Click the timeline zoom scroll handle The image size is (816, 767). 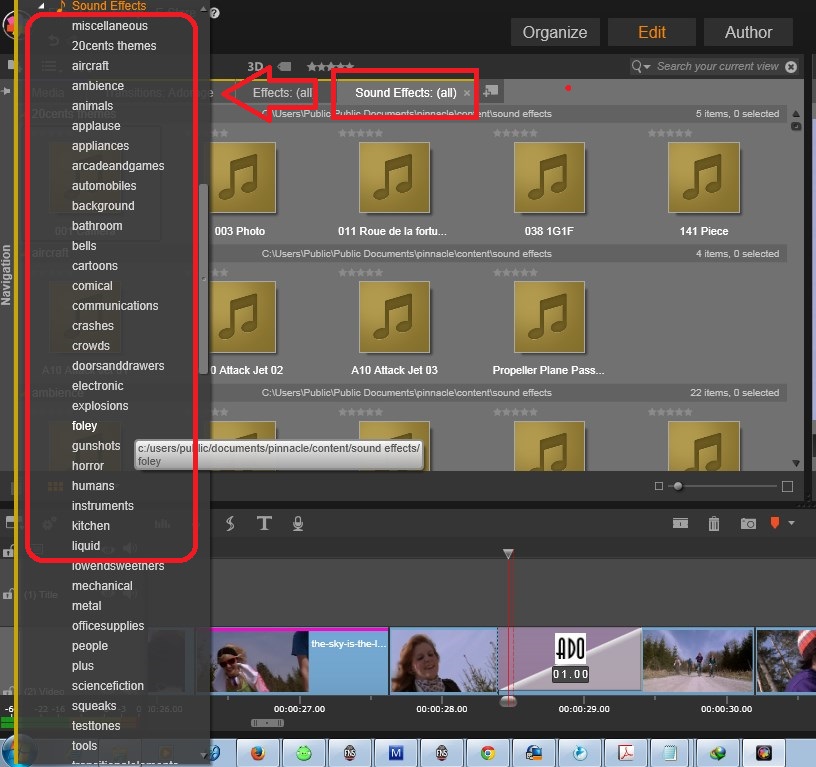[x=267, y=723]
